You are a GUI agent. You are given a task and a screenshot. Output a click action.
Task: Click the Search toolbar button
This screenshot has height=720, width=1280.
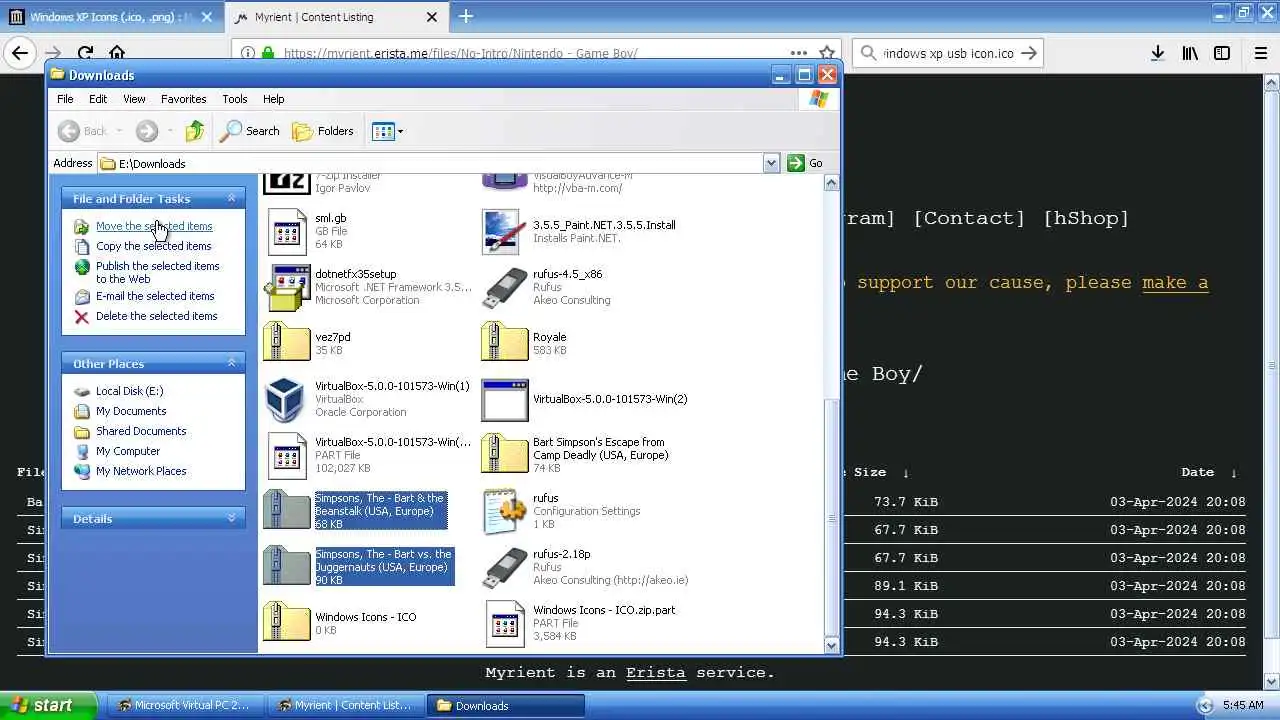pyautogui.click(x=251, y=131)
